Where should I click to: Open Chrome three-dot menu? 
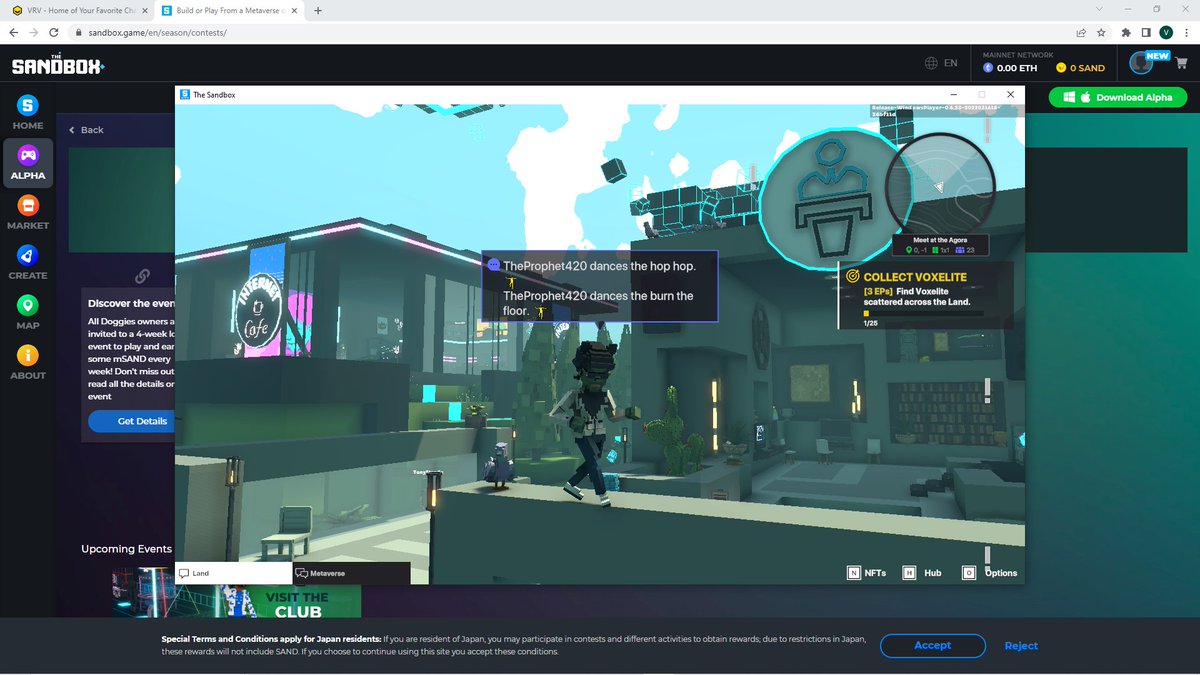(1186, 32)
